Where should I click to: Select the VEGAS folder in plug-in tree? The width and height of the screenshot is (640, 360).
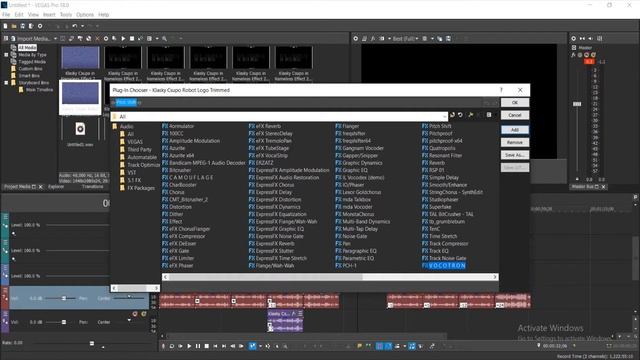[x=135, y=142]
